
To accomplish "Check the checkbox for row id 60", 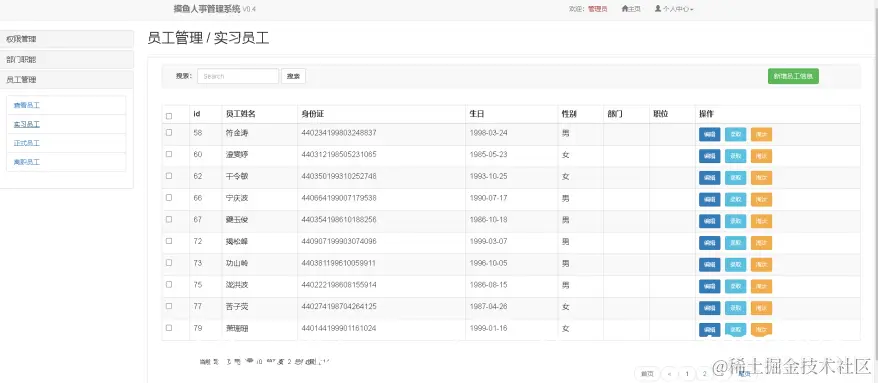I will [169, 154].
